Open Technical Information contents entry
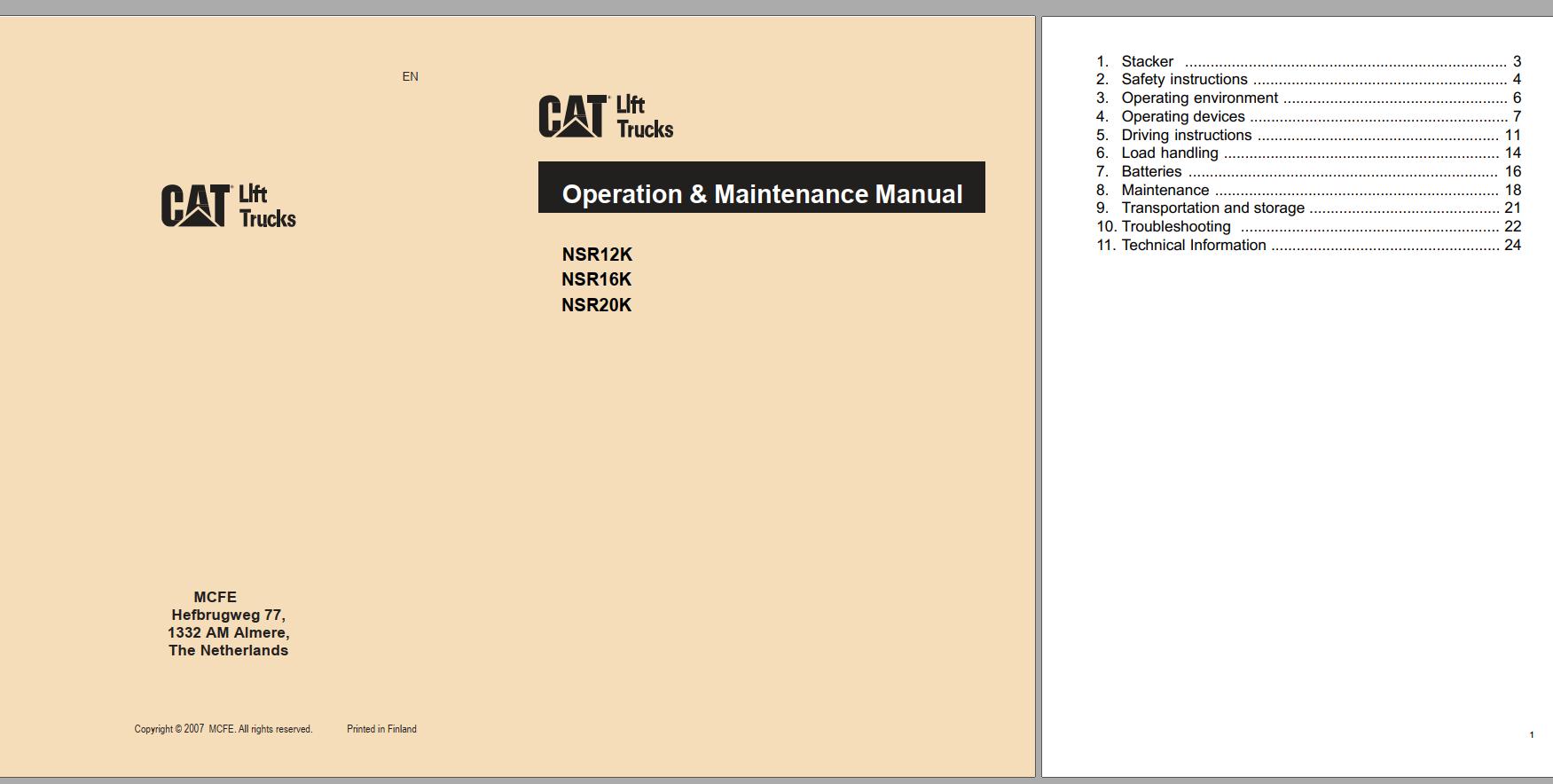The image size is (1553, 784). pyautogui.click(x=1308, y=245)
